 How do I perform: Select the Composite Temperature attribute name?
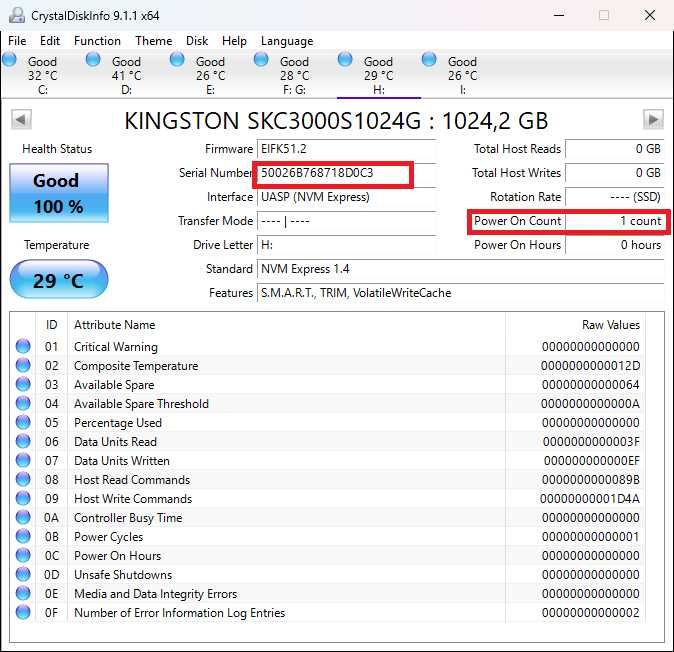[136, 366]
